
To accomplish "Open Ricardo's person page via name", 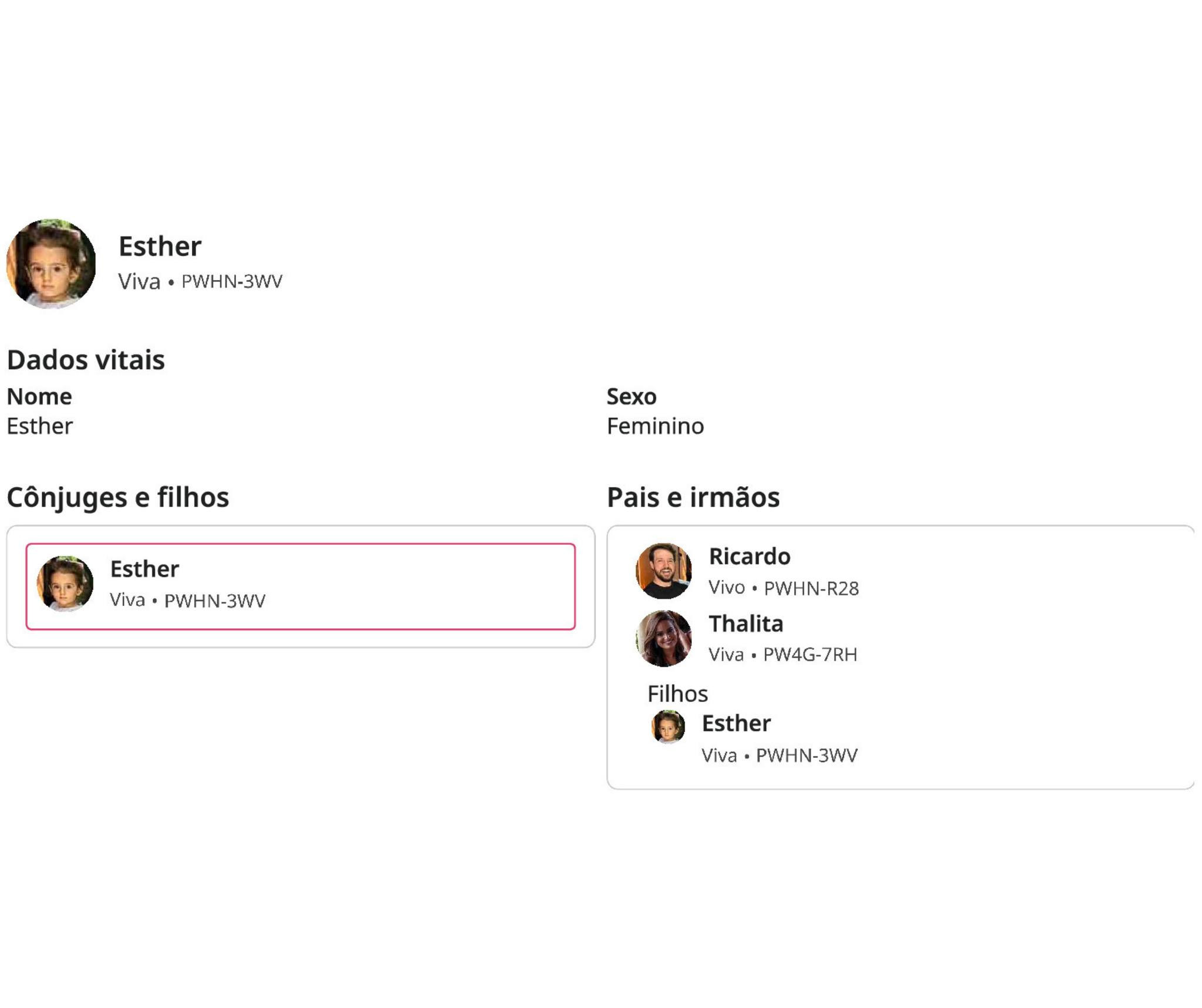I will (x=749, y=557).
